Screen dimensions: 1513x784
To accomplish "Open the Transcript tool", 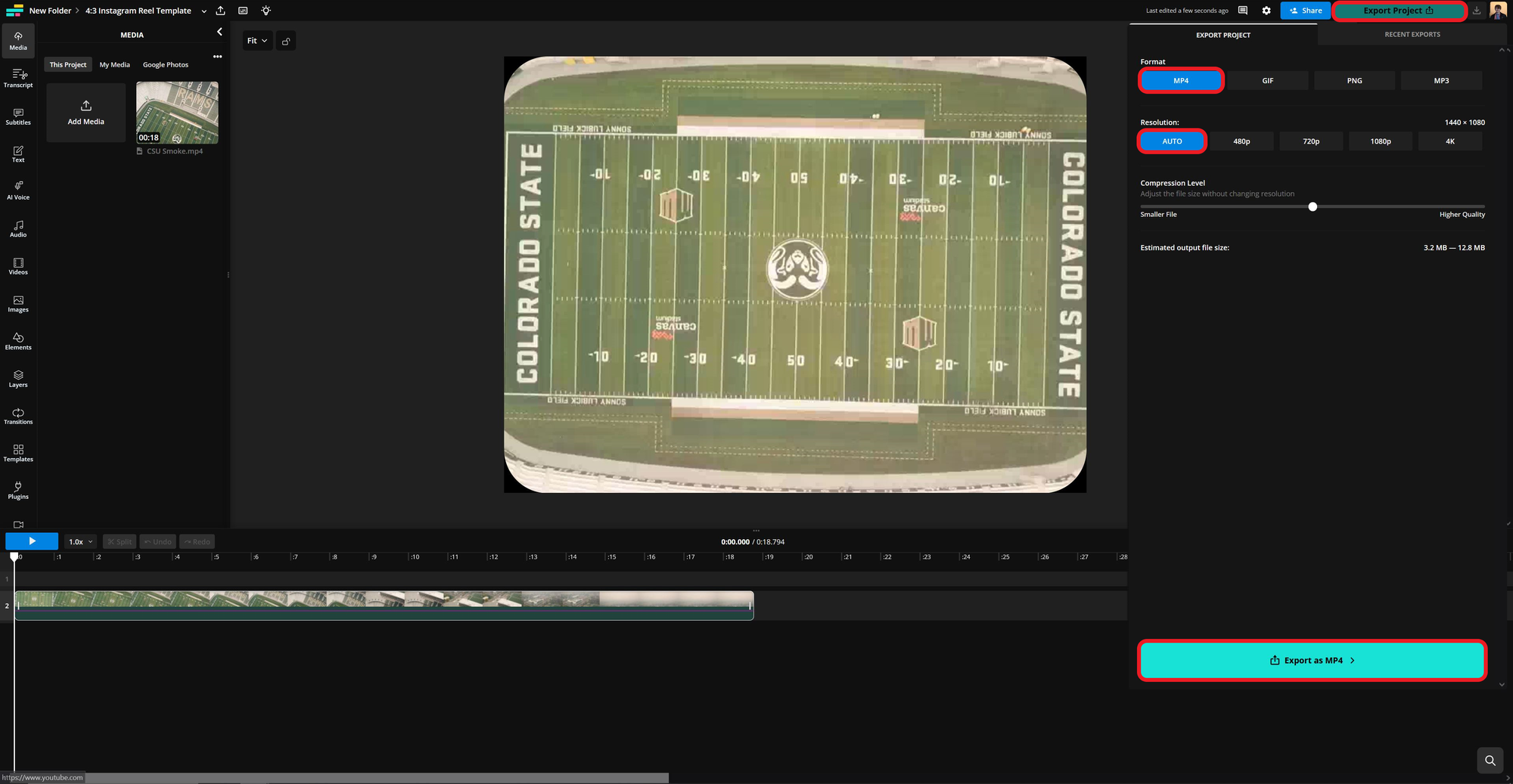I will point(18,78).
